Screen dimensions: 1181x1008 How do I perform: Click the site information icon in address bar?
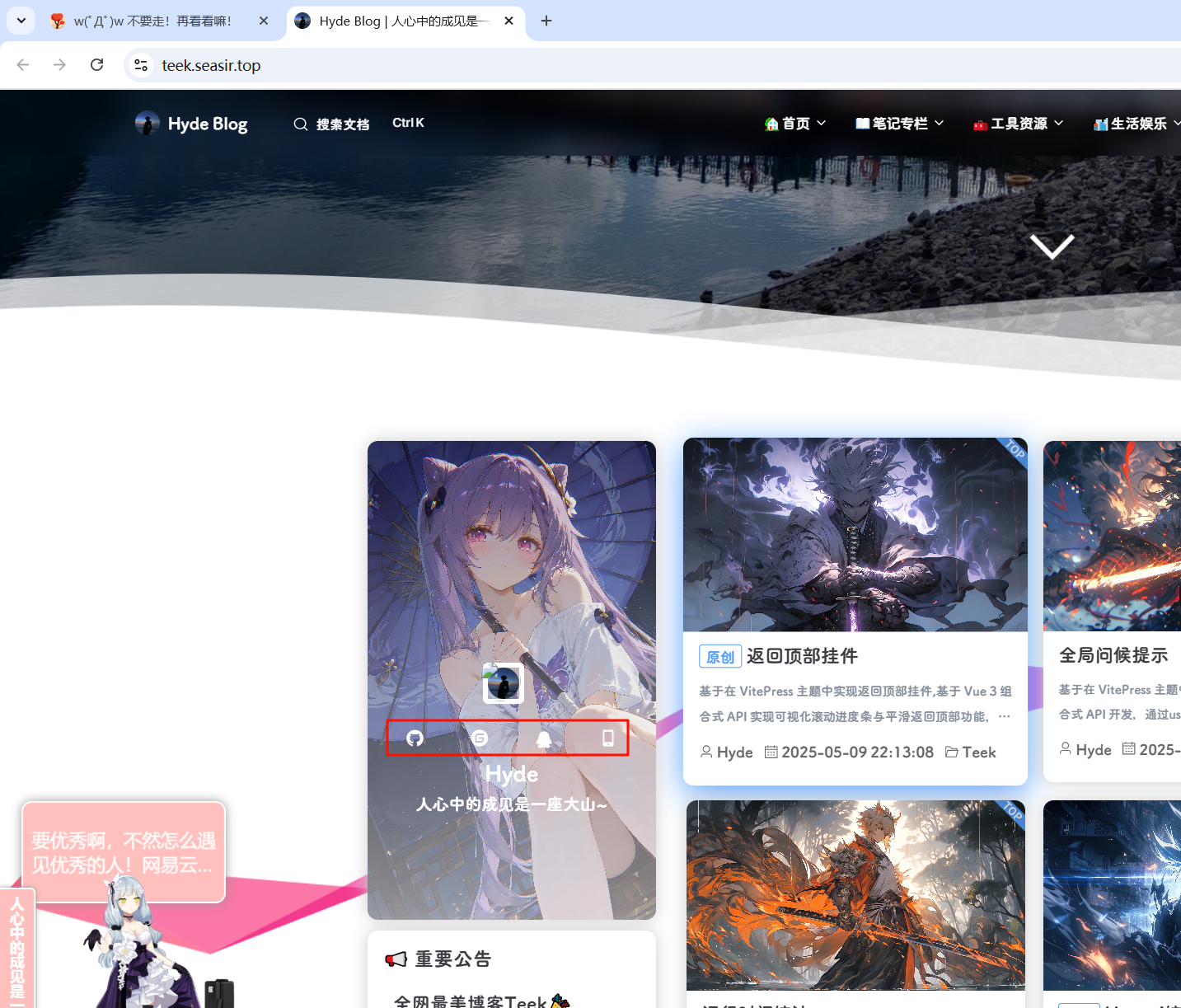click(141, 65)
